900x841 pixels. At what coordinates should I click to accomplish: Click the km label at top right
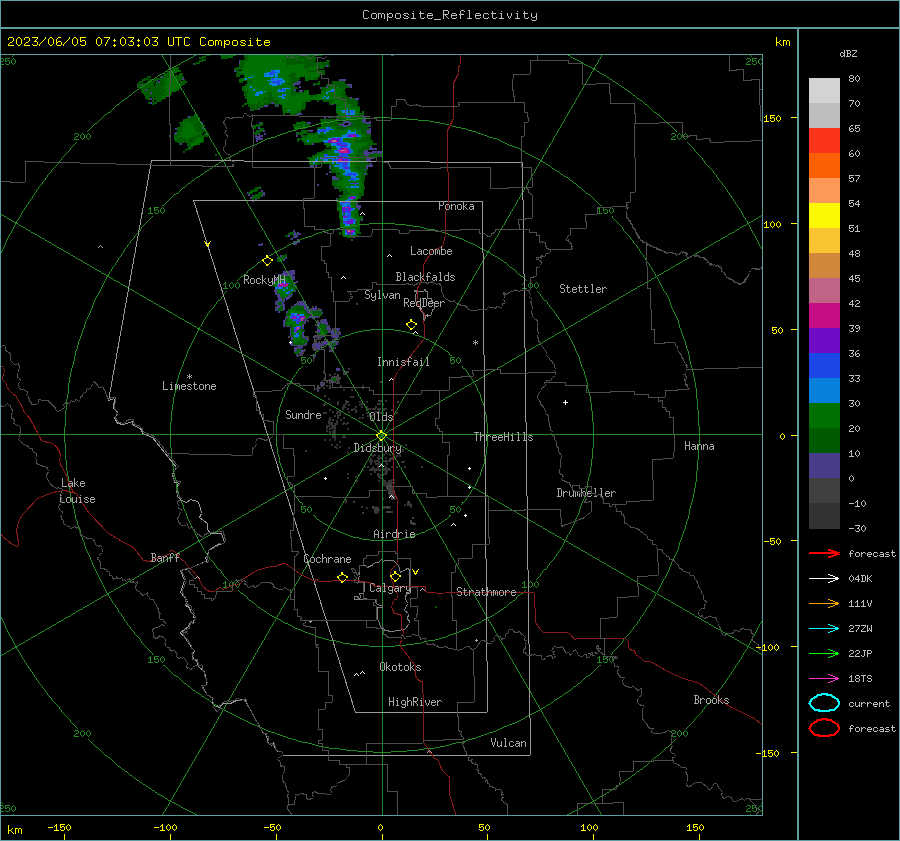point(782,42)
